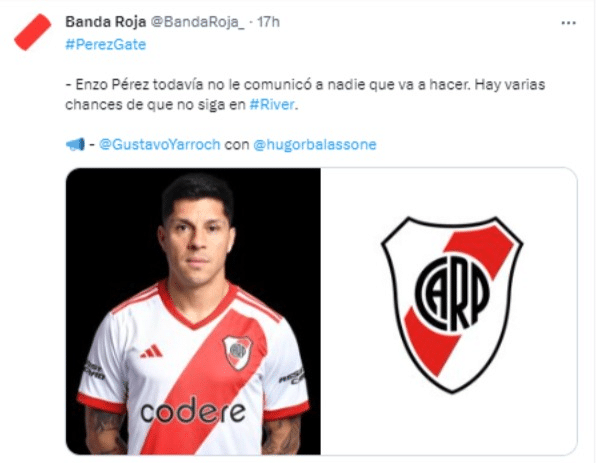
Task: Open the #PerezGate hashtag
Action: pyautogui.click(x=106, y=44)
